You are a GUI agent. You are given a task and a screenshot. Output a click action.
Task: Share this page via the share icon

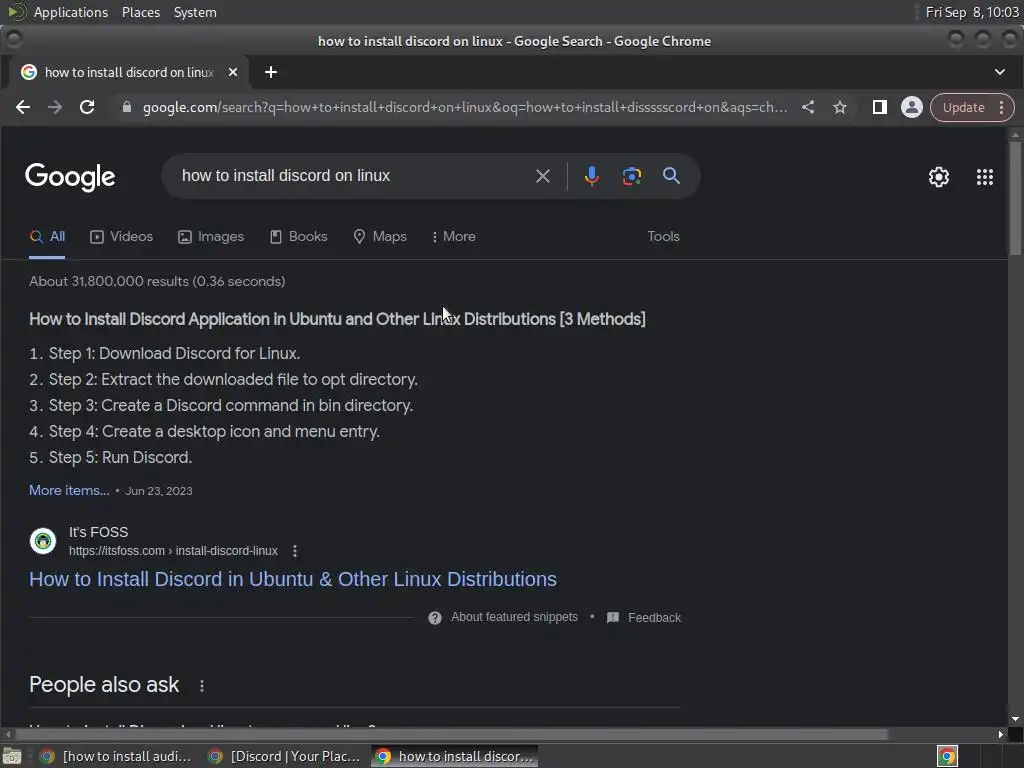pyautogui.click(x=808, y=107)
